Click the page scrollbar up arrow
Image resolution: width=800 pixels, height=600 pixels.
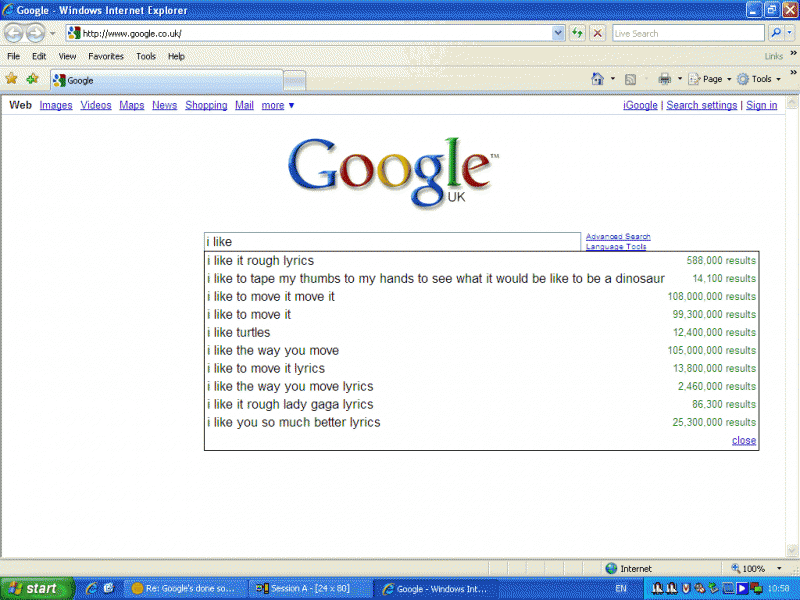point(792,102)
